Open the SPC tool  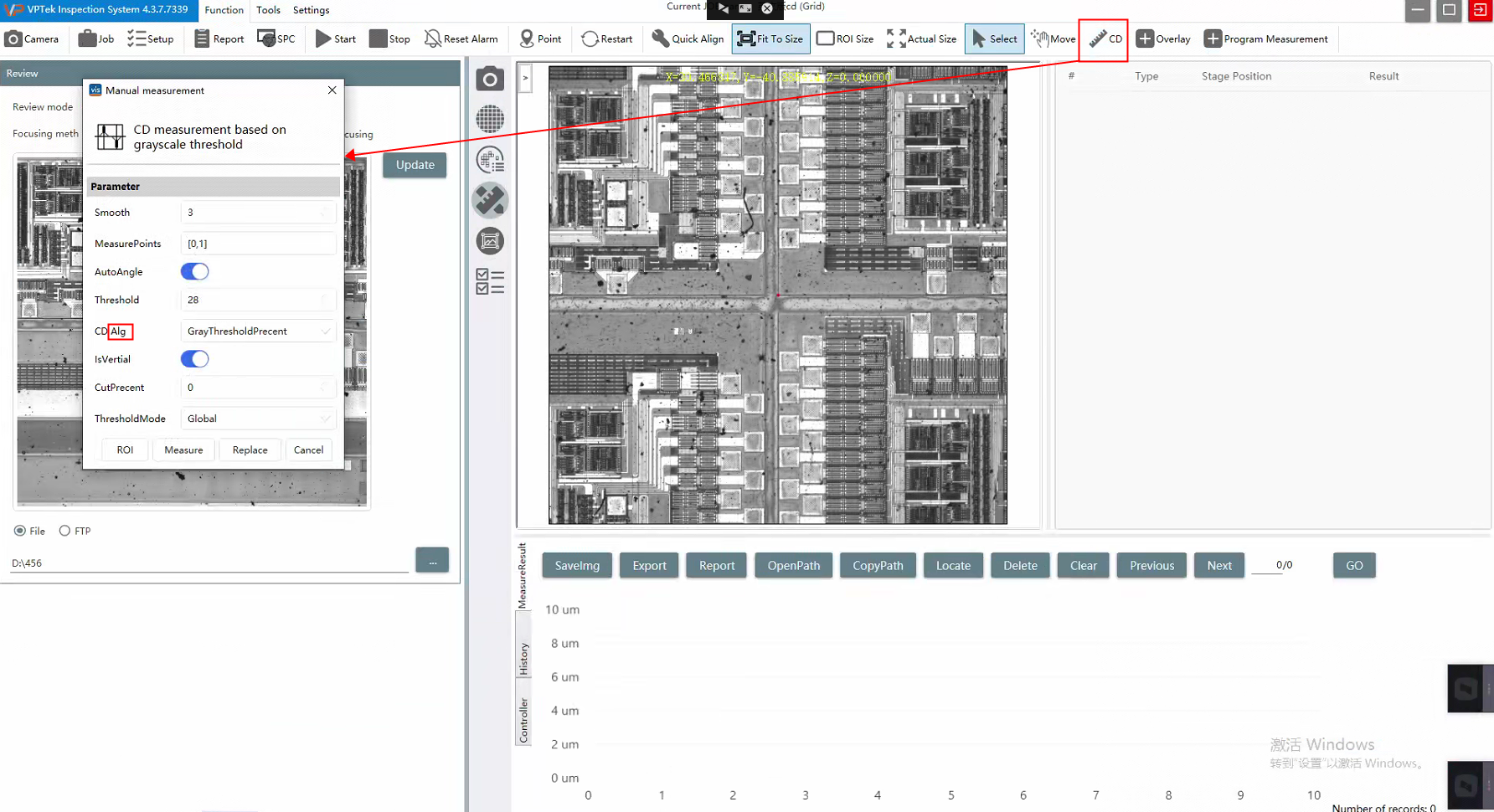point(276,39)
